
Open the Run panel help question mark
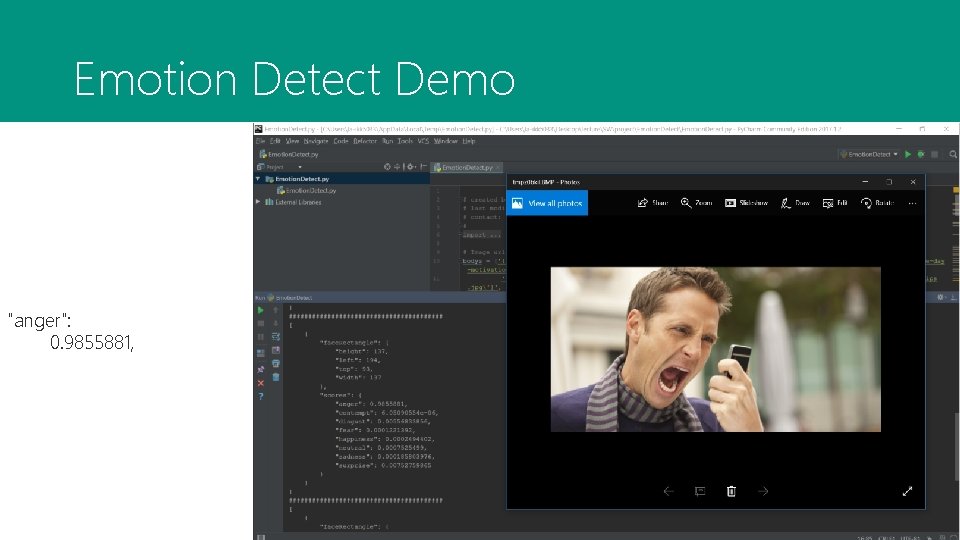(x=261, y=396)
